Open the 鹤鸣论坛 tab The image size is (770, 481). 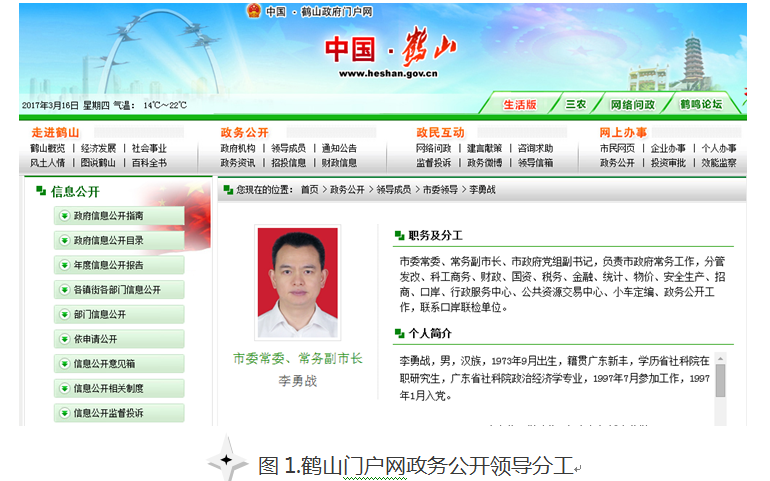(700, 104)
